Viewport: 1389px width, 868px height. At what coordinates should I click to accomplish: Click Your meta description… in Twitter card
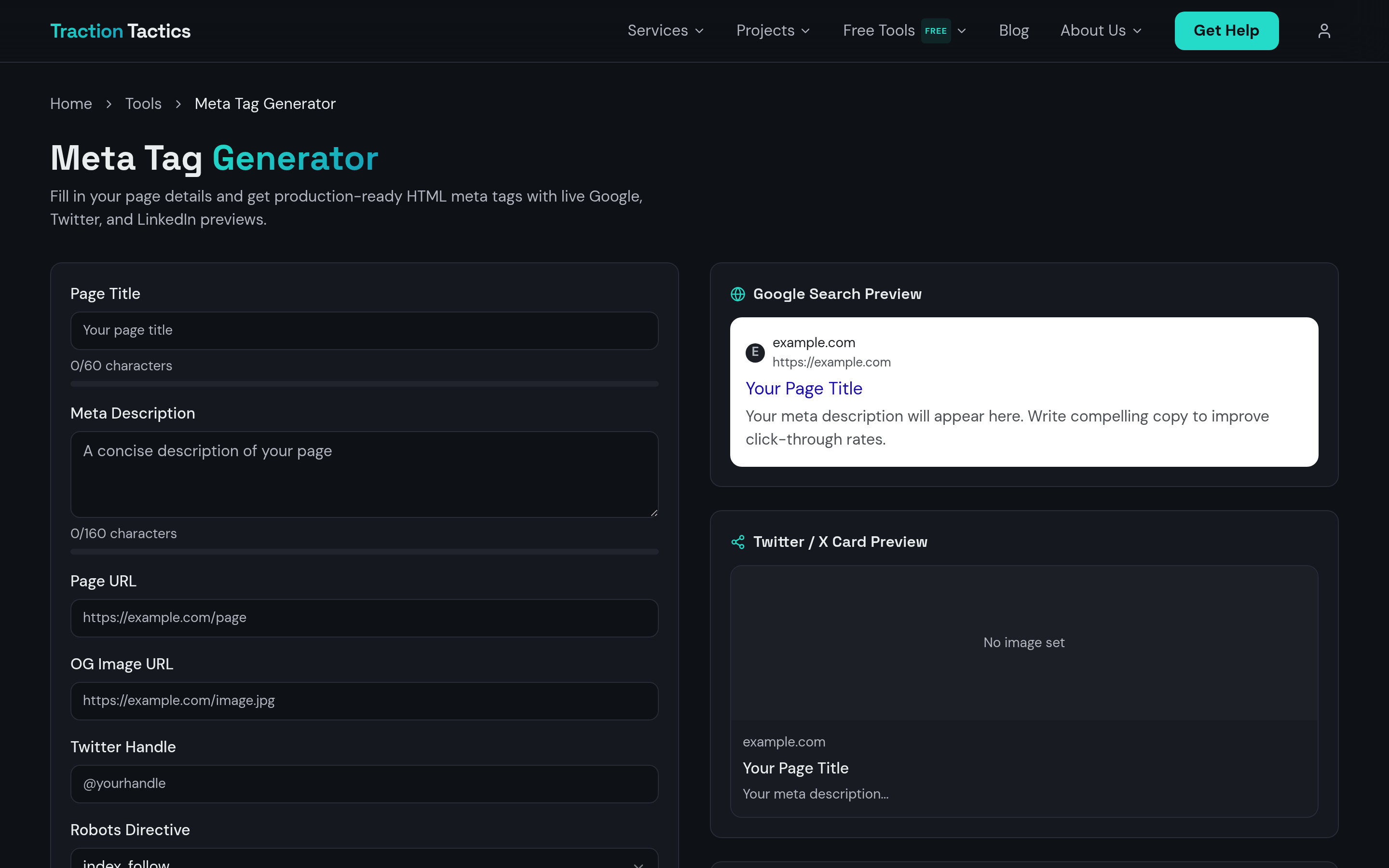[816, 794]
